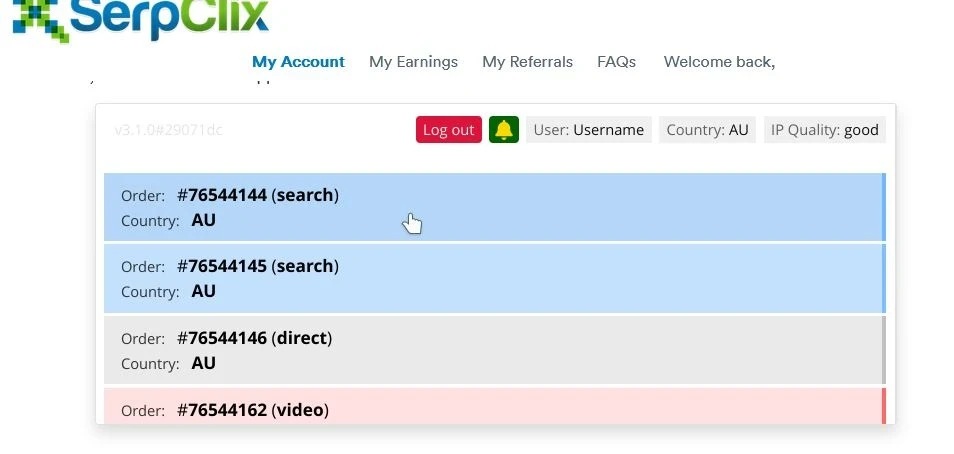Viewport: 954px width, 454px height.
Task: Open the My Earnings menu item
Action: pyautogui.click(x=413, y=62)
